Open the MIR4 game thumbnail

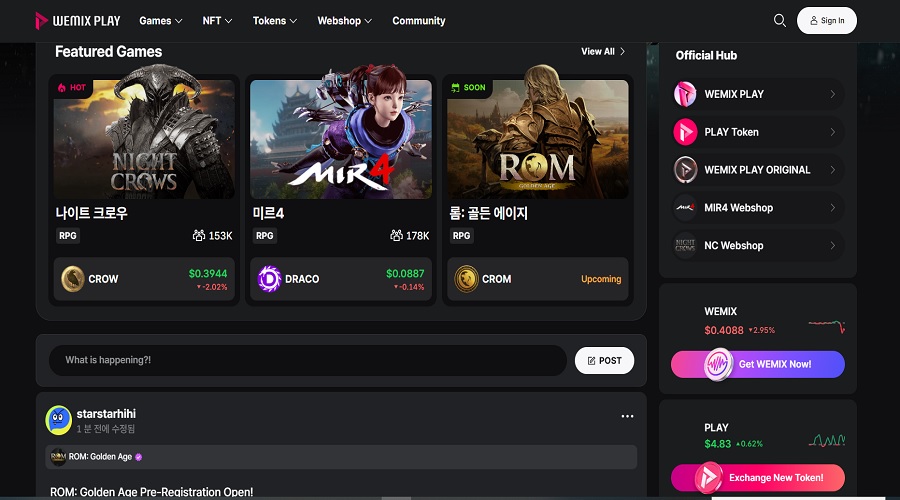(x=341, y=138)
